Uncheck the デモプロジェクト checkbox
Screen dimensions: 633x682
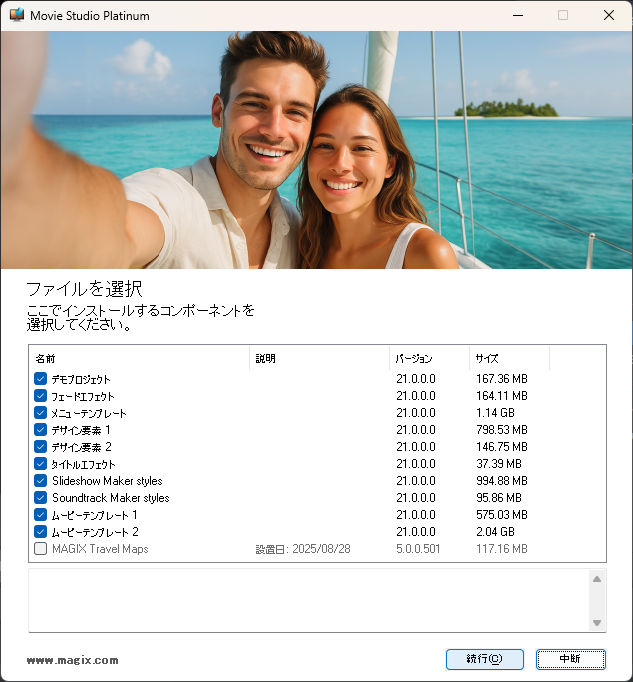click(40, 379)
